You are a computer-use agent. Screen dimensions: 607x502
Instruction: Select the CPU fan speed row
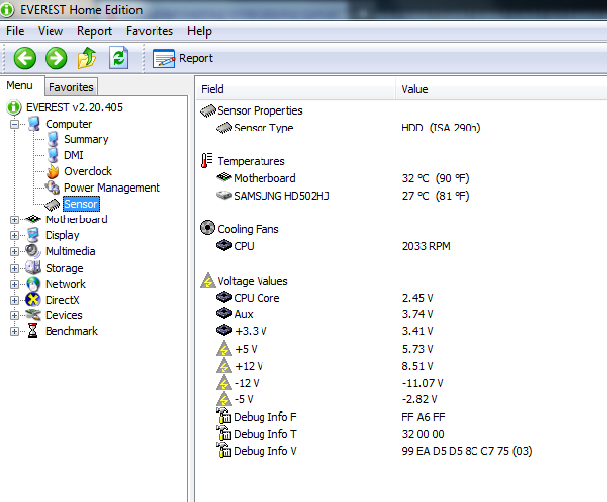[401, 246]
